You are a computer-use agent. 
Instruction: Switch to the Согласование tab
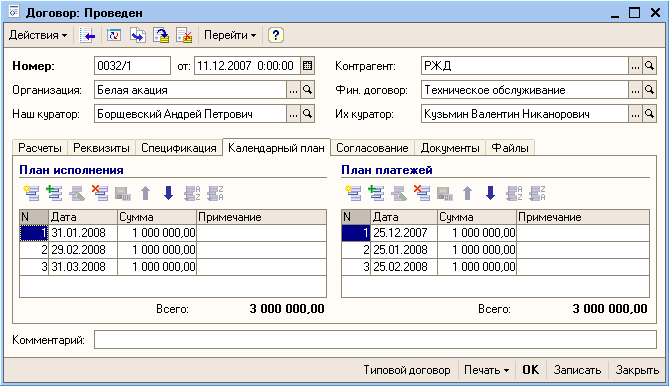372,148
